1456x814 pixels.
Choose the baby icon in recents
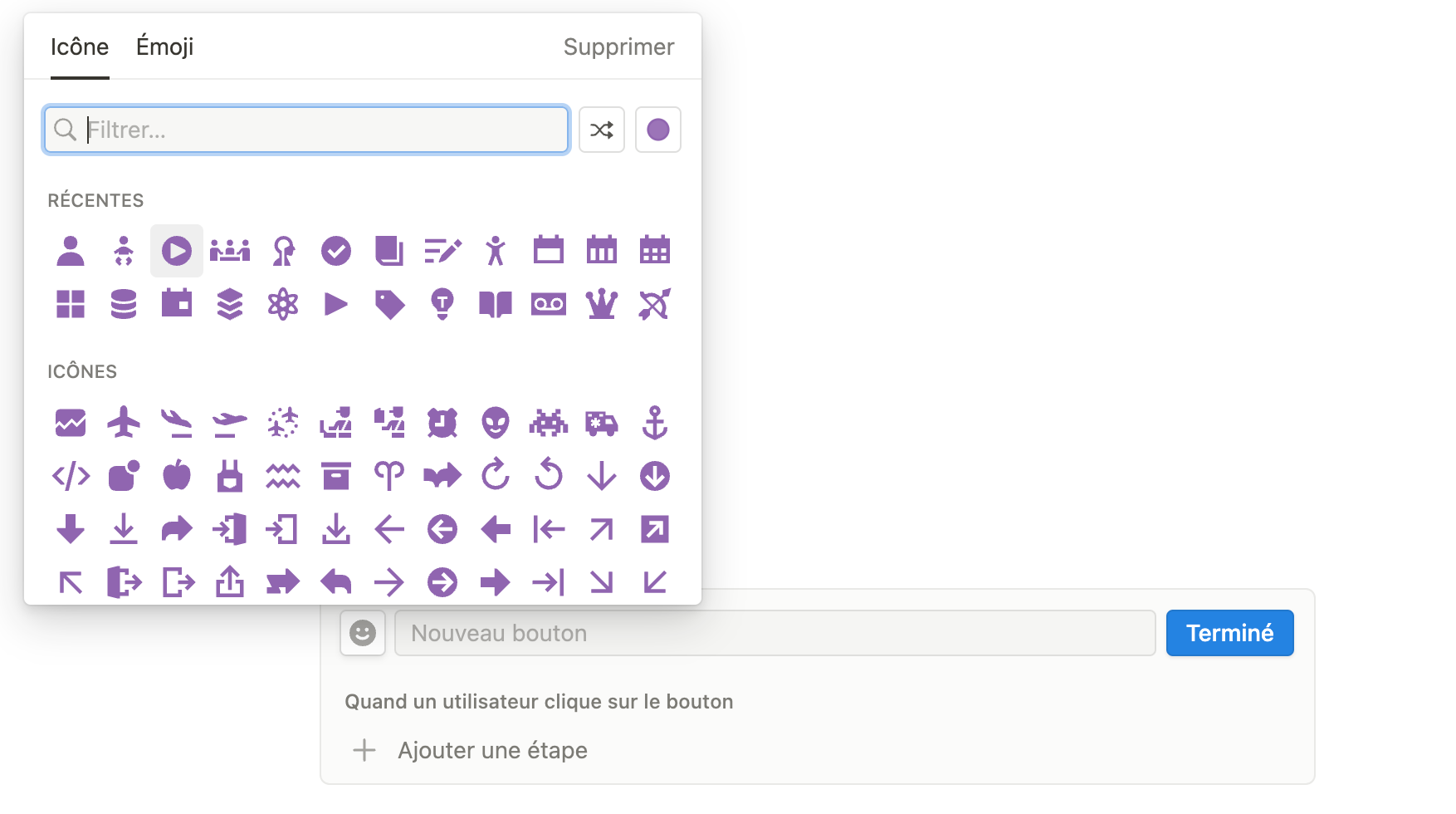(124, 250)
